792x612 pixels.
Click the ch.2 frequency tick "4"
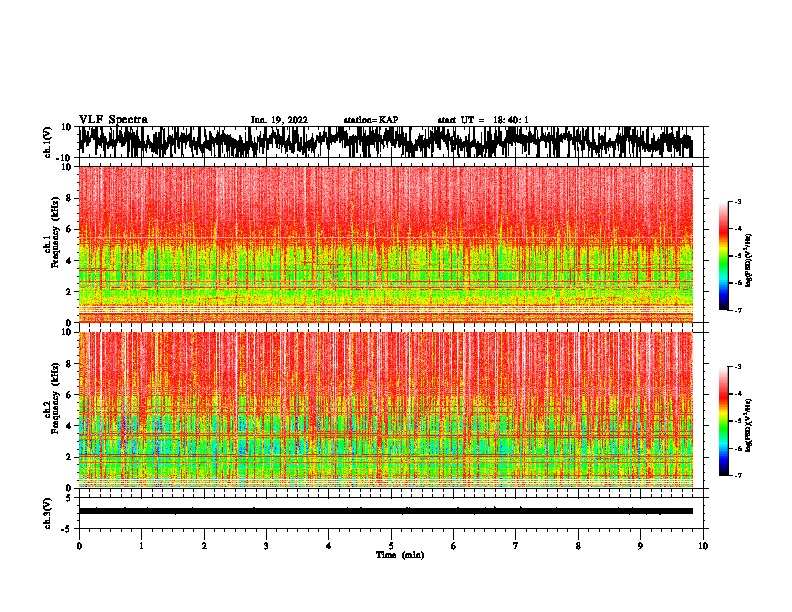pos(70,426)
